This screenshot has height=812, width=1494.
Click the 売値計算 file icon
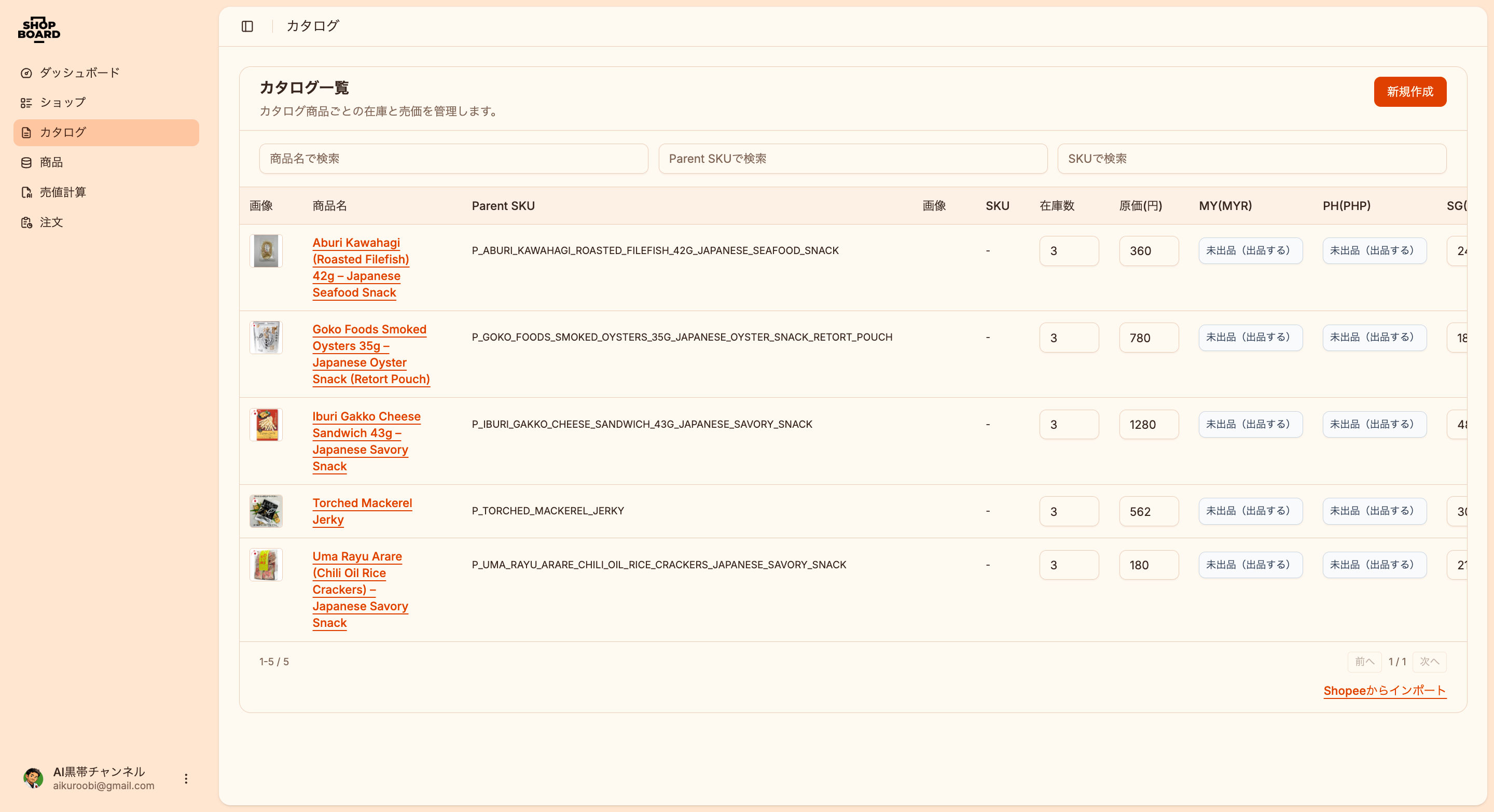26,192
